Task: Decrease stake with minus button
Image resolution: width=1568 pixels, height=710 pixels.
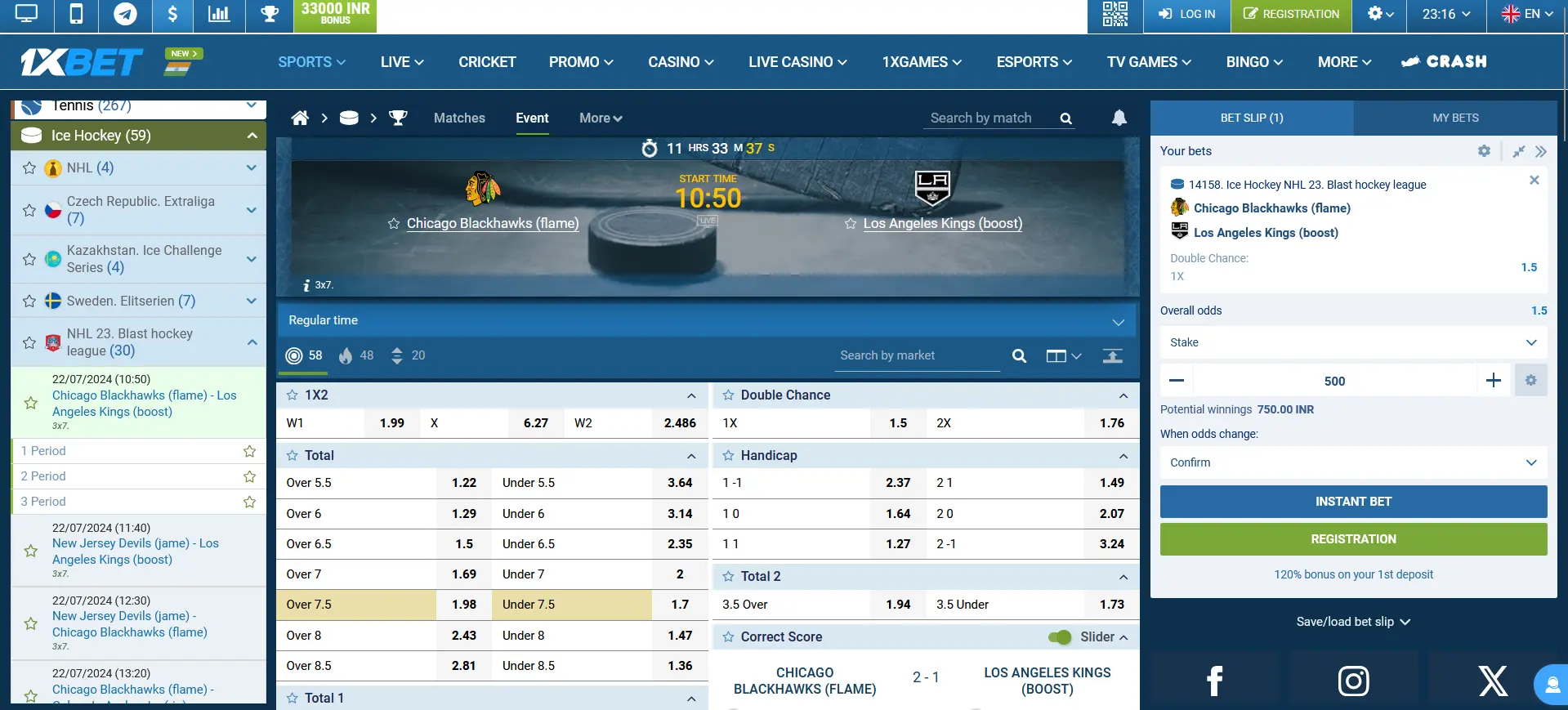Action: 1177,381
